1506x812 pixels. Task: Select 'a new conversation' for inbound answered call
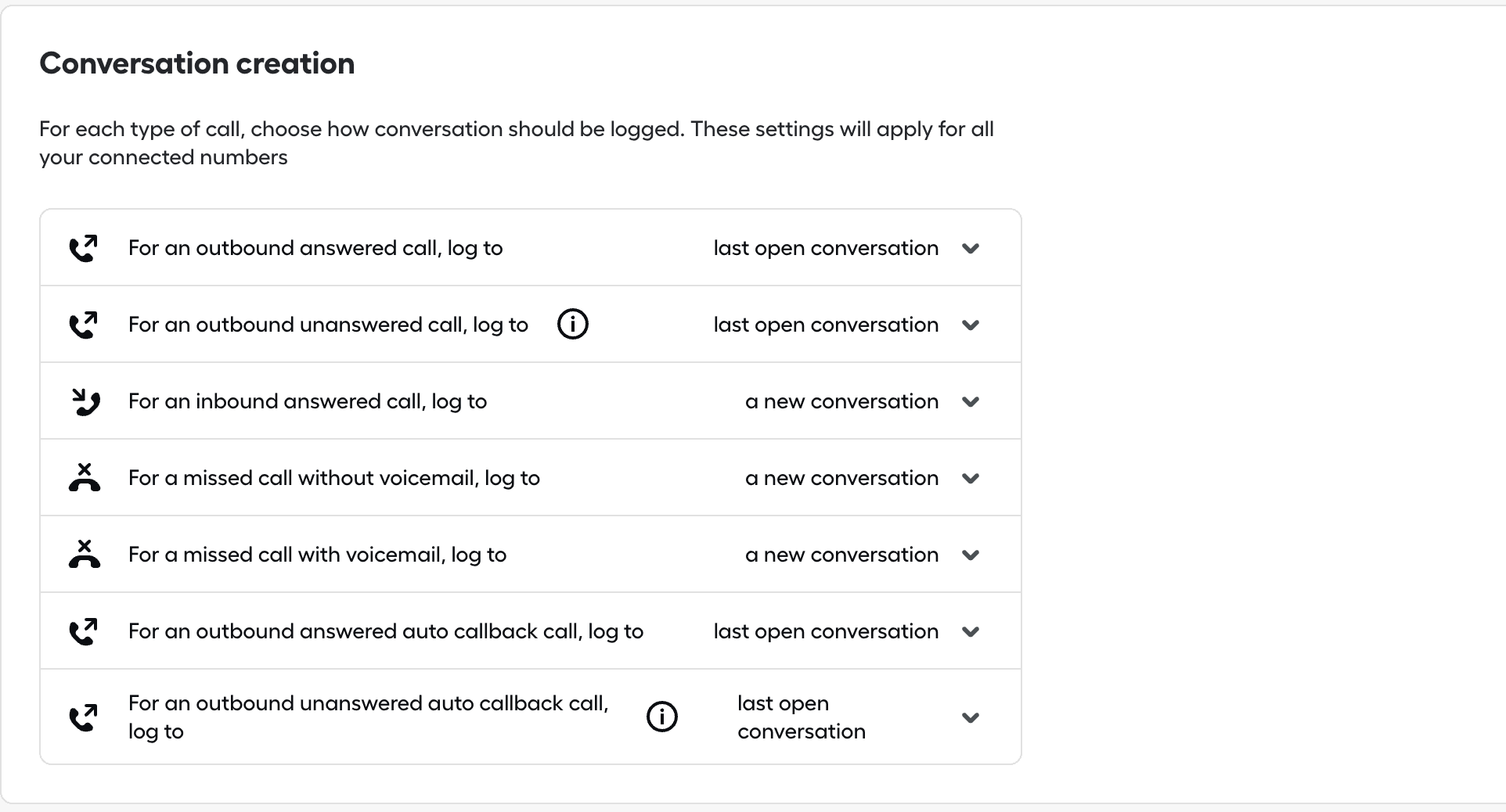coord(842,401)
